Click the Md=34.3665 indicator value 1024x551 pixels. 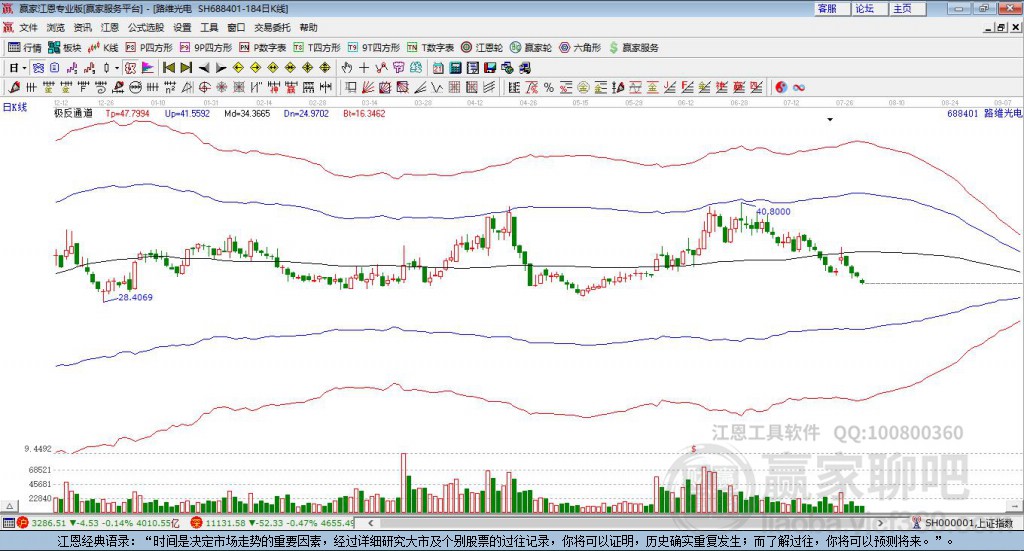click(x=247, y=114)
